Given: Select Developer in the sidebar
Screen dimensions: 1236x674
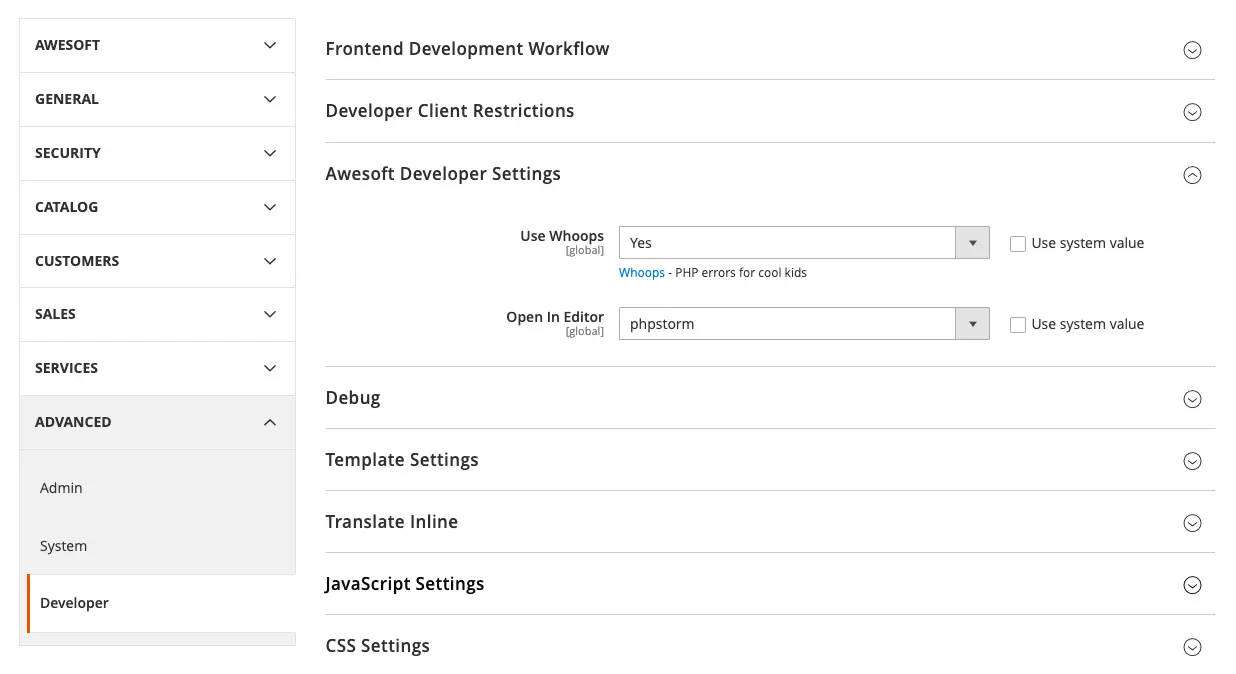Looking at the screenshot, I should (x=74, y=603).
